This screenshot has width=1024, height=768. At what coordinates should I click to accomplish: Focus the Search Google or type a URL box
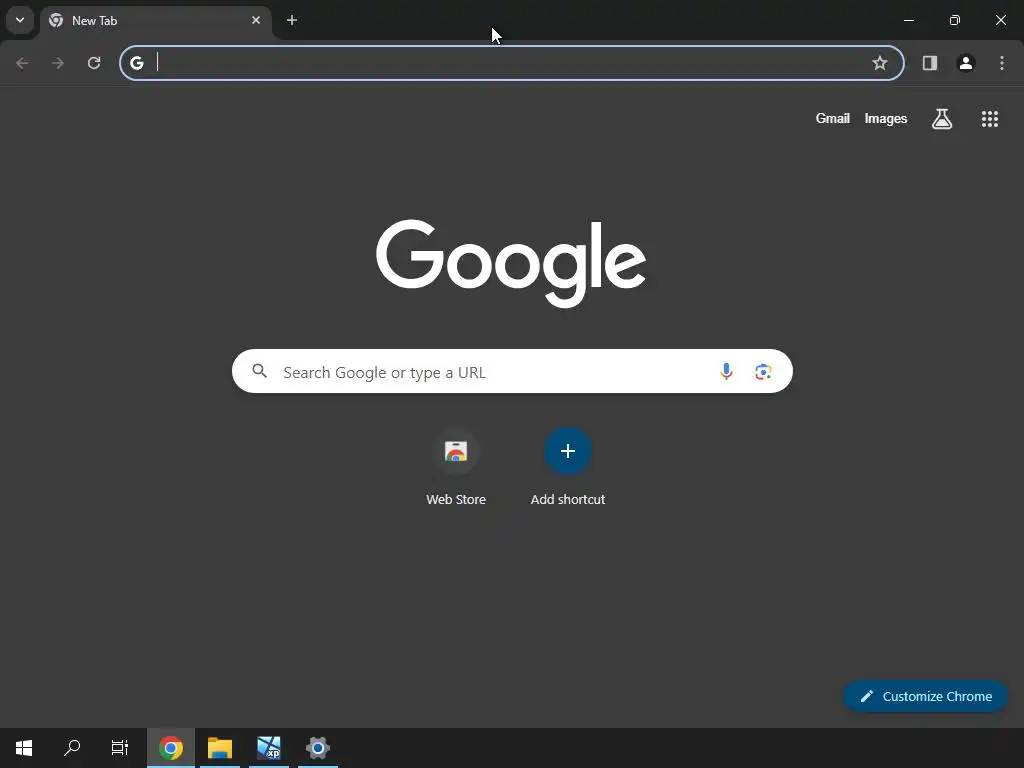click(512, 371)
